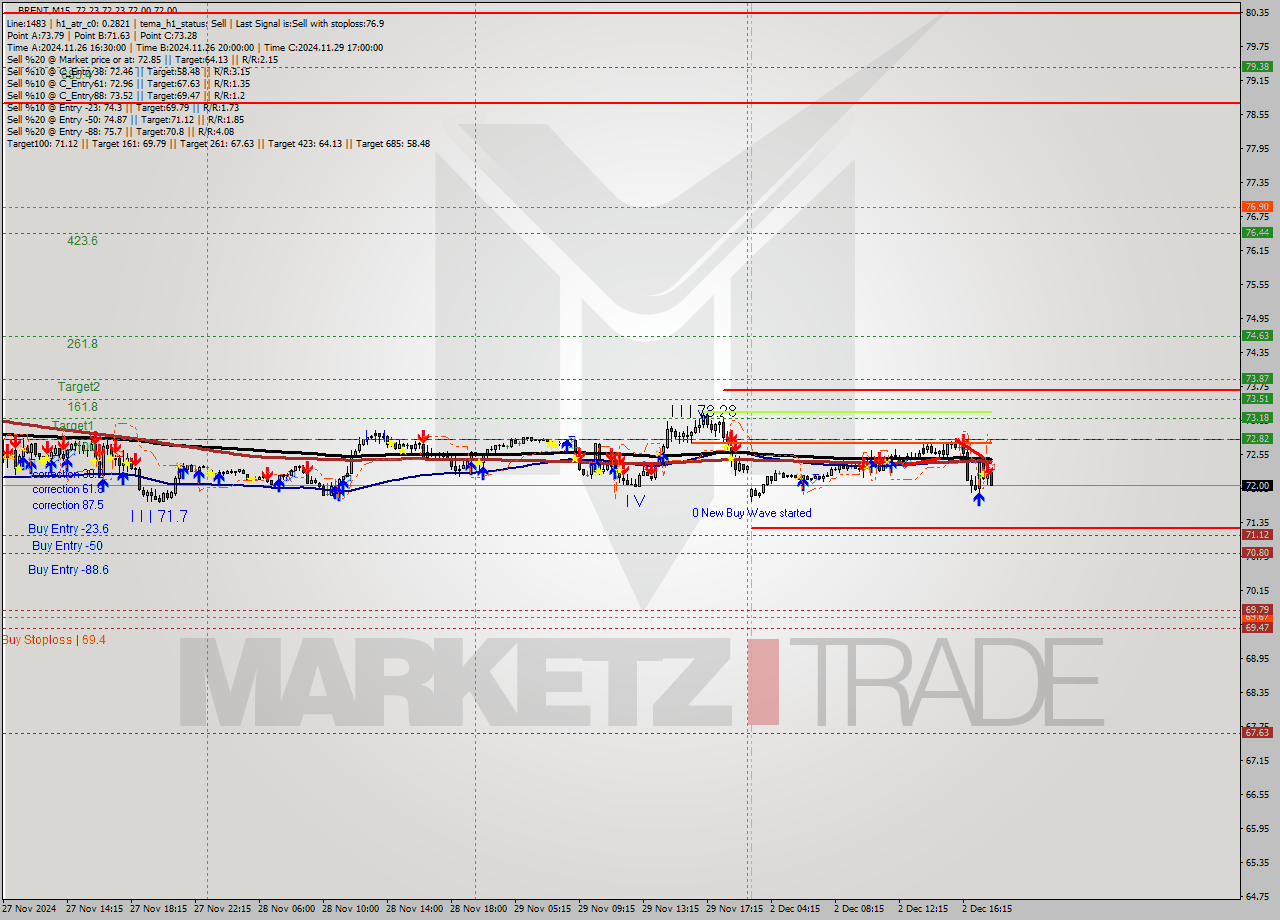Click the 423.6 Fibonacci level label
1280x920 pixels.
pyautogui.click(x=82, y=241)
